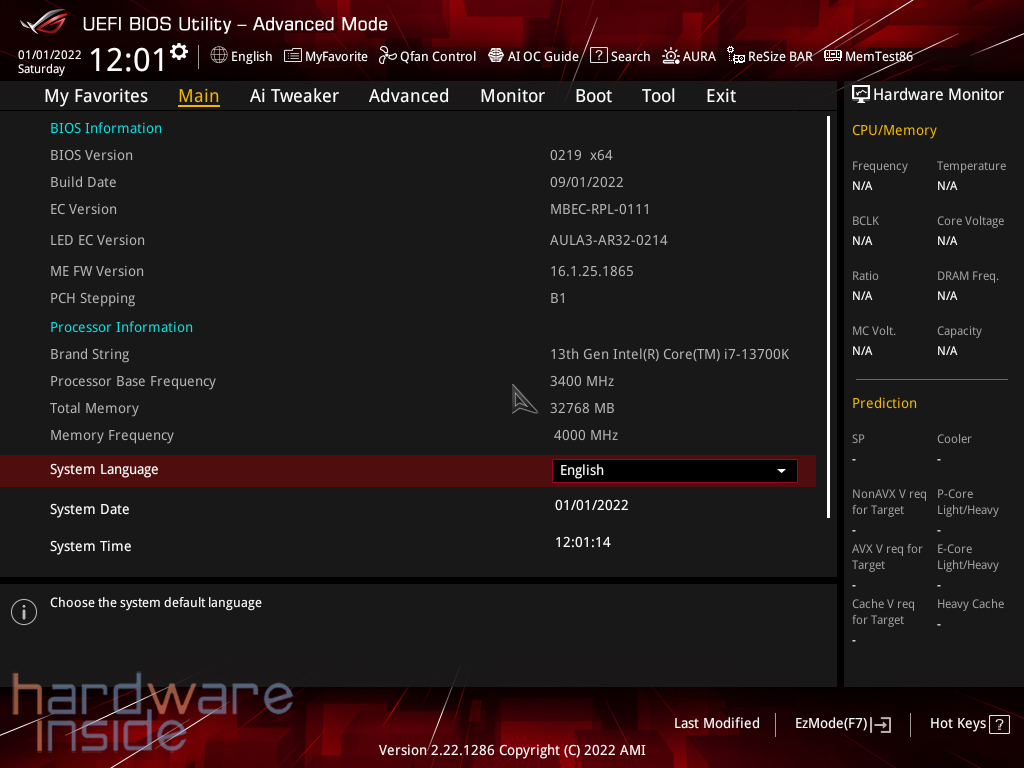Open Qfan Control fan icon

click(x=388, y=56)
